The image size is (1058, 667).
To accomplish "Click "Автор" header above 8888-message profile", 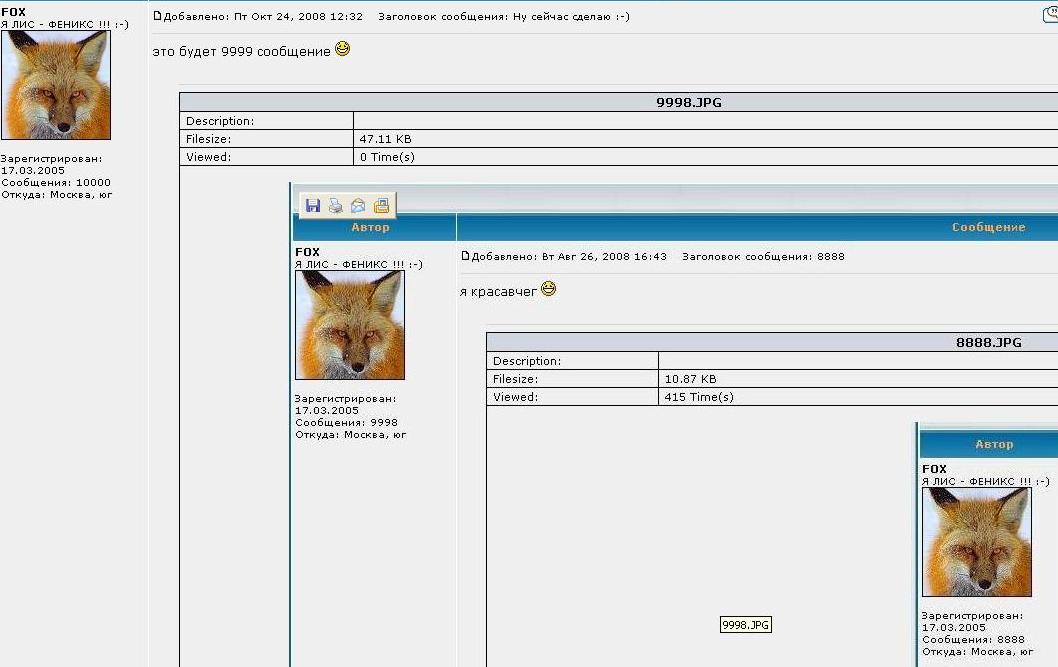I will tap(994, 444).
